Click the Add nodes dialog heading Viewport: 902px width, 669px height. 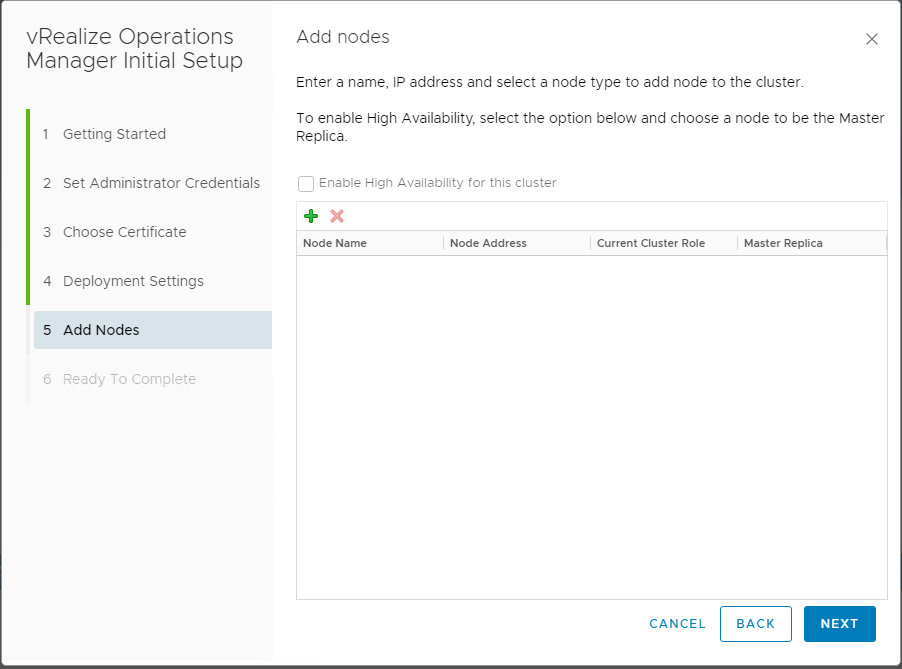(x=343, y=37)
